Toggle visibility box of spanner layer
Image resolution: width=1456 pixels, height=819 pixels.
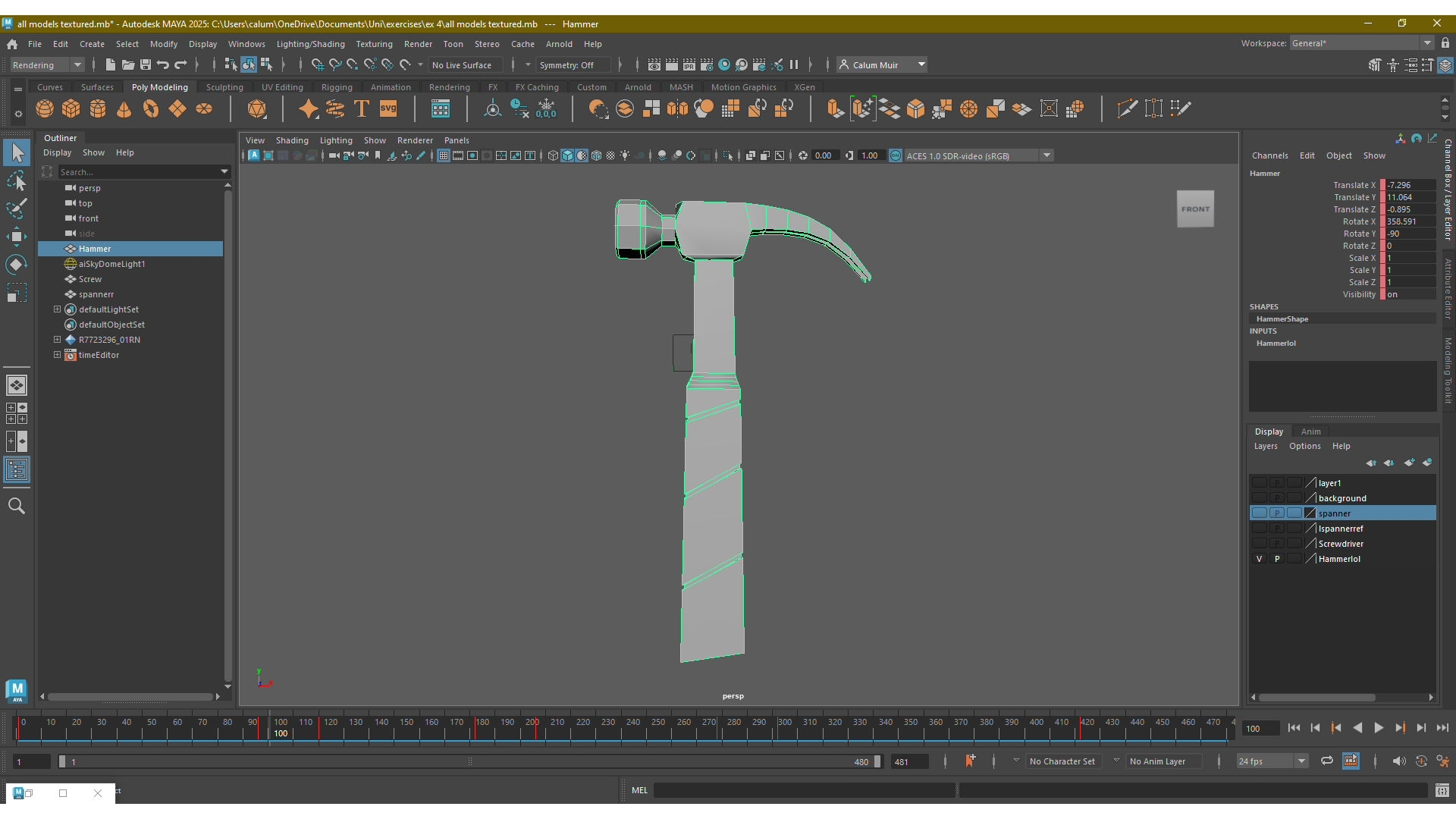[1259, 513]
